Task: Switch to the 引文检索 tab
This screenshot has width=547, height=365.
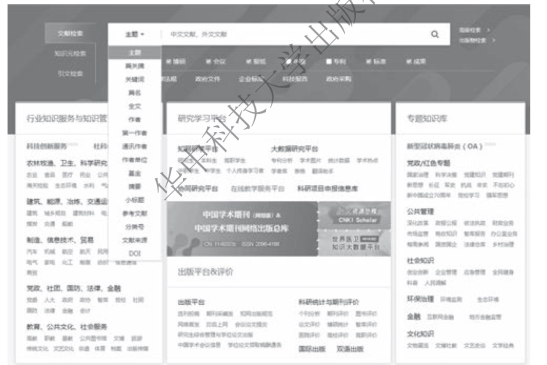Action: pos(70,73)
